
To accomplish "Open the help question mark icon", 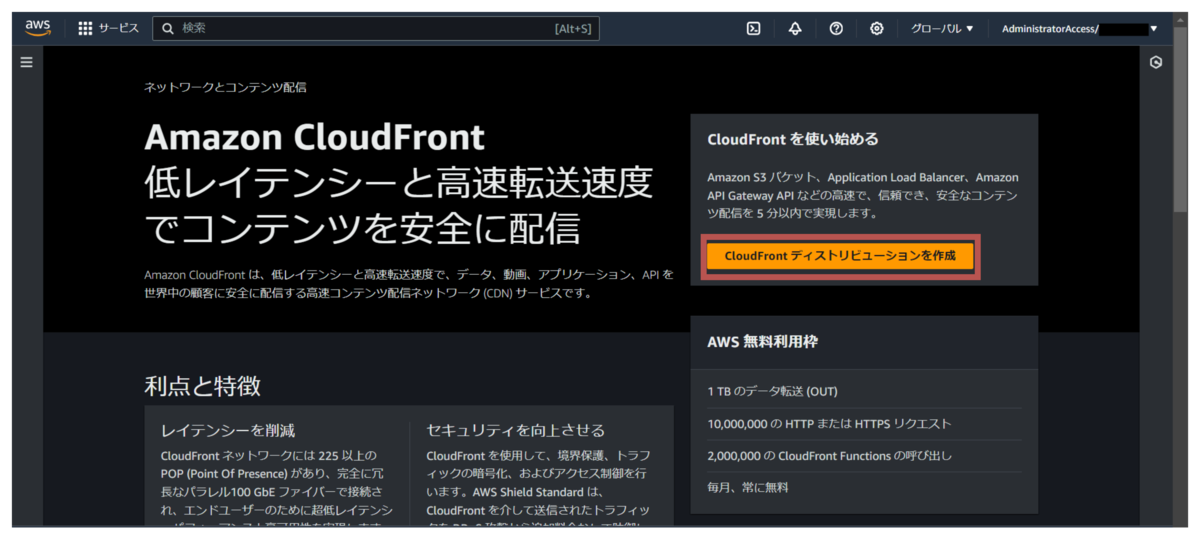I will tap(836, 28).
